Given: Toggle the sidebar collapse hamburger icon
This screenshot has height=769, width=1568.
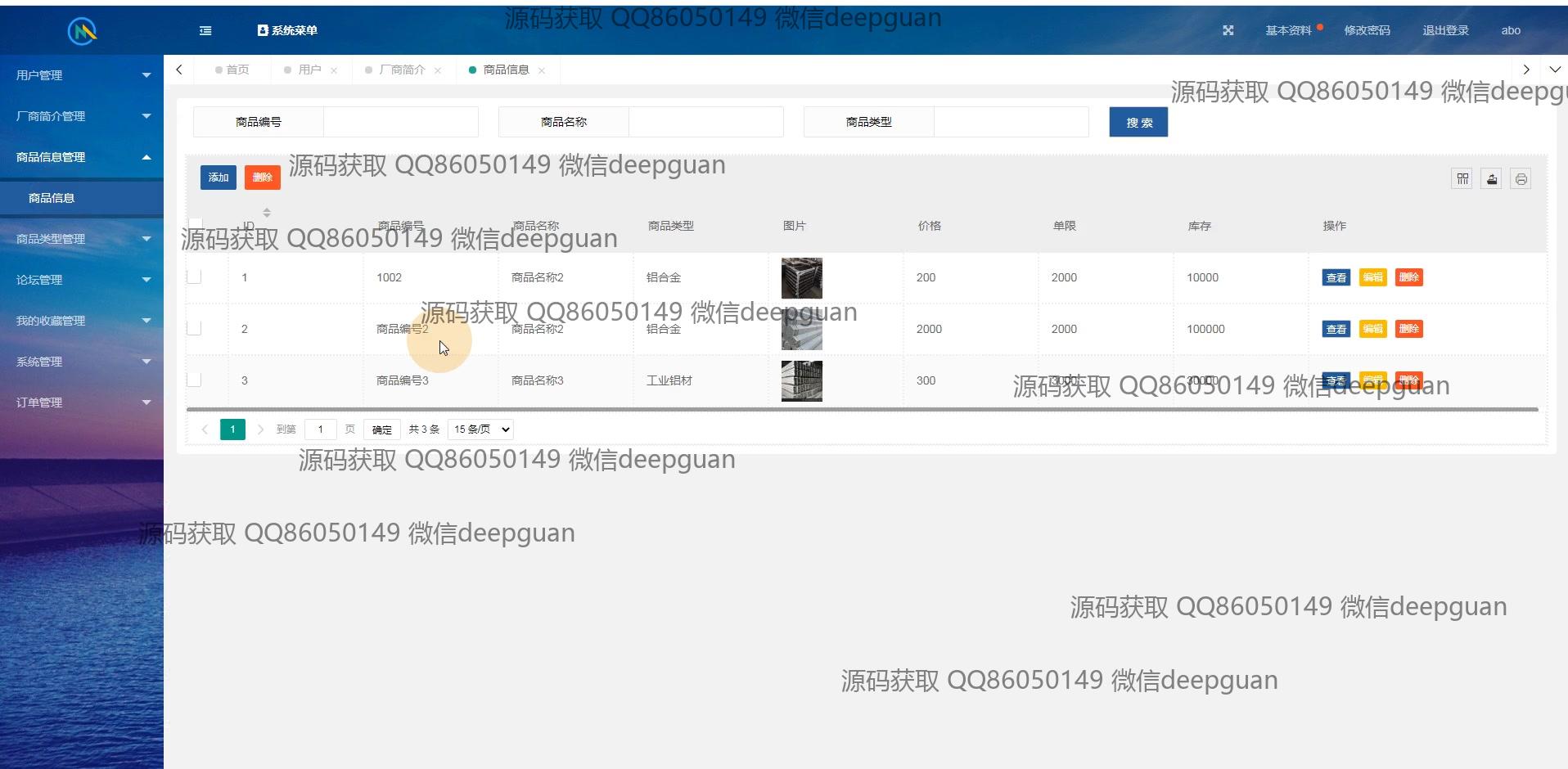Looking at the screenshot, I should point(205,30).
